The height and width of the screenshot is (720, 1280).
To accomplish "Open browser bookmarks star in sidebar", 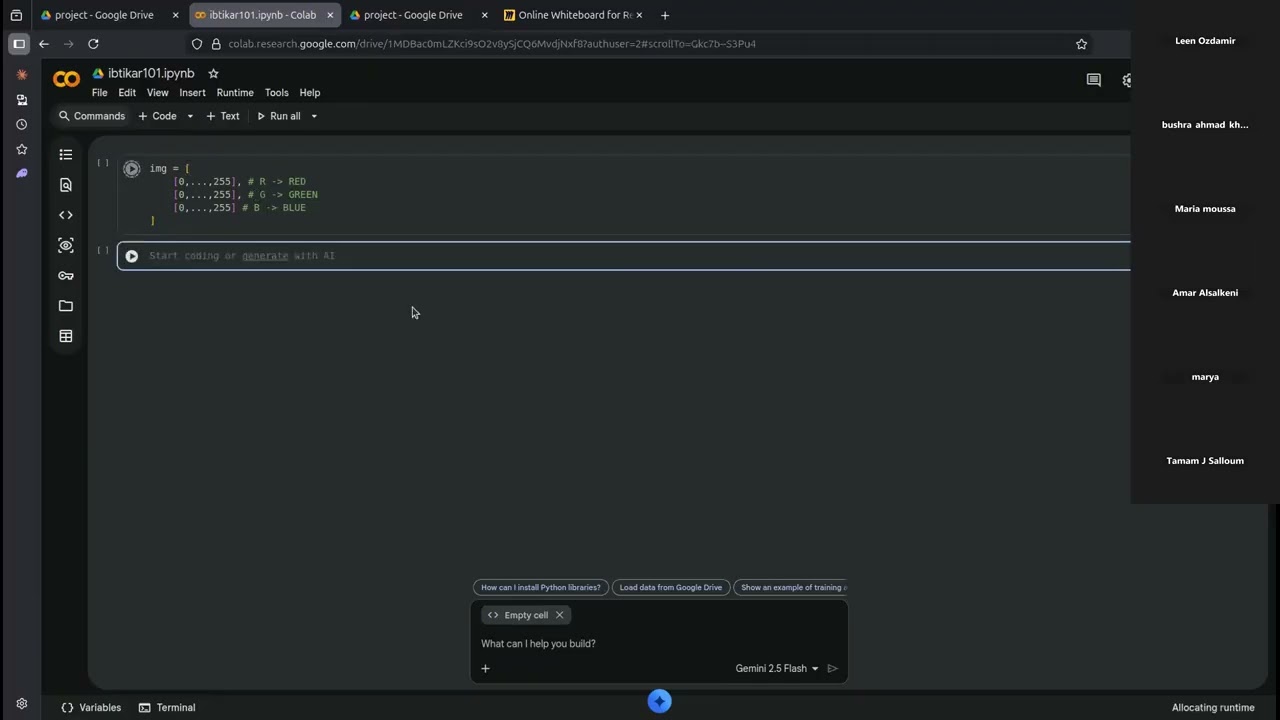I will pos(21,149).
